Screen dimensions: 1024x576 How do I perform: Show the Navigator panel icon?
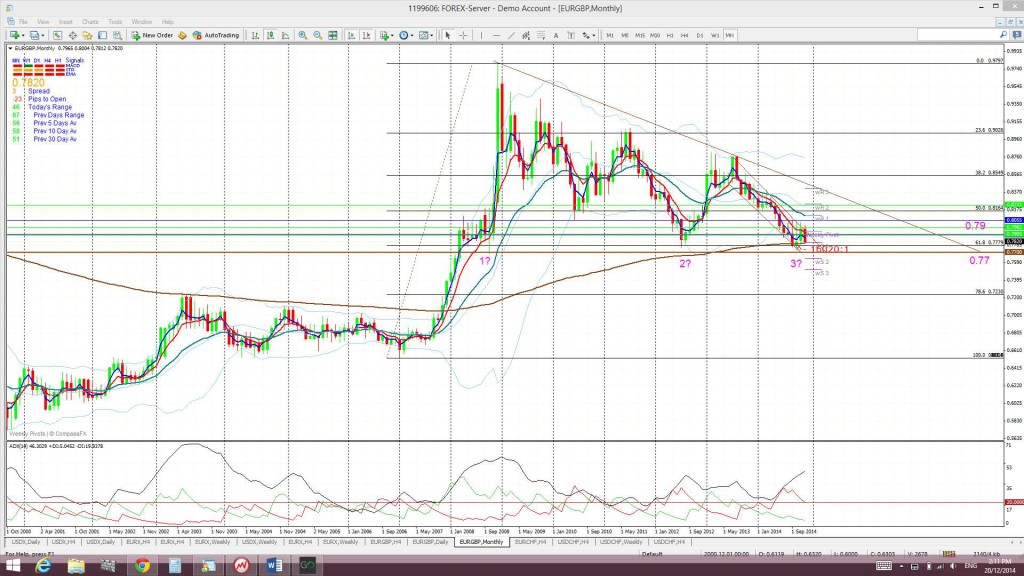[x=87, y=35]
